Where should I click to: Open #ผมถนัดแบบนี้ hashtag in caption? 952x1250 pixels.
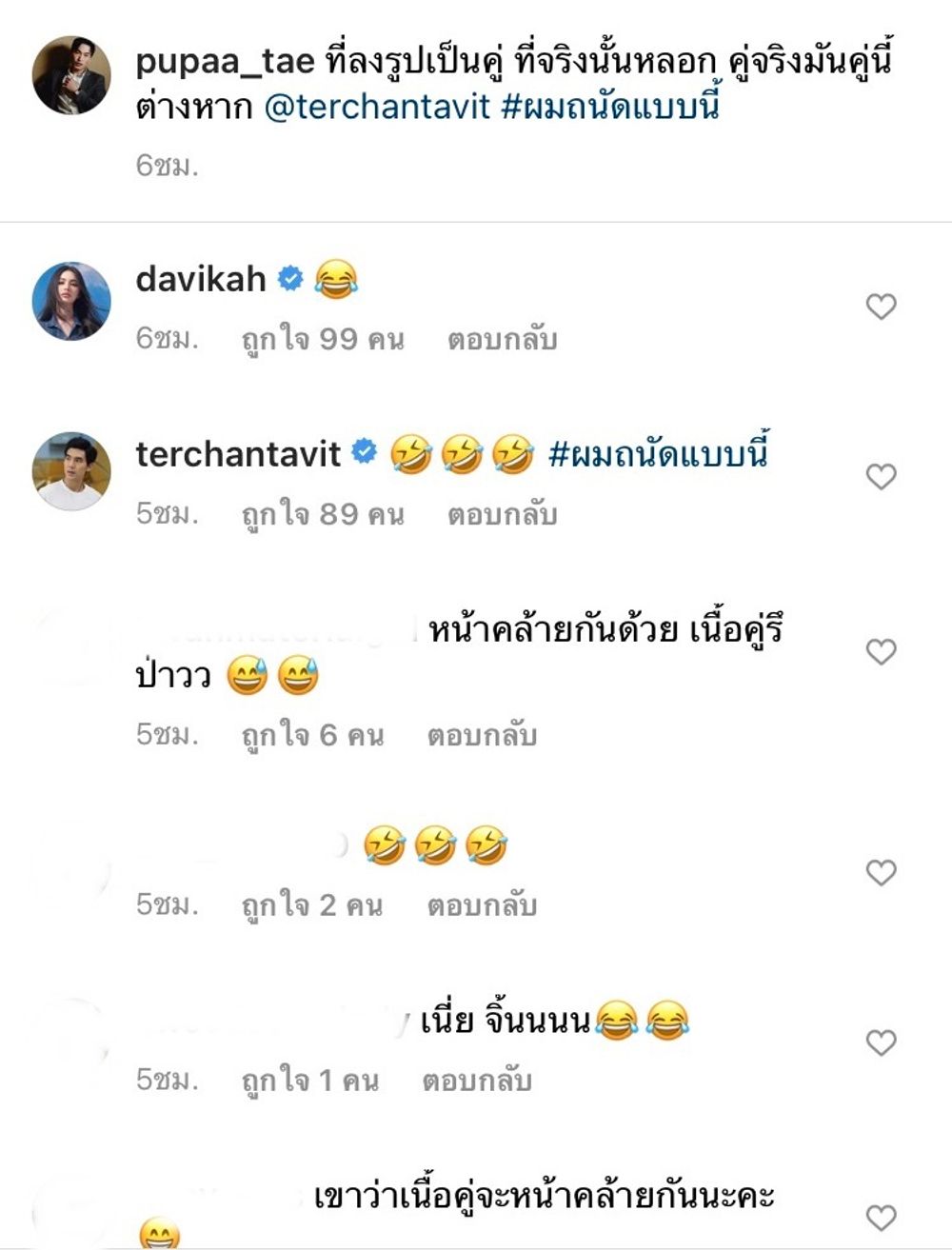coord(608,104)
